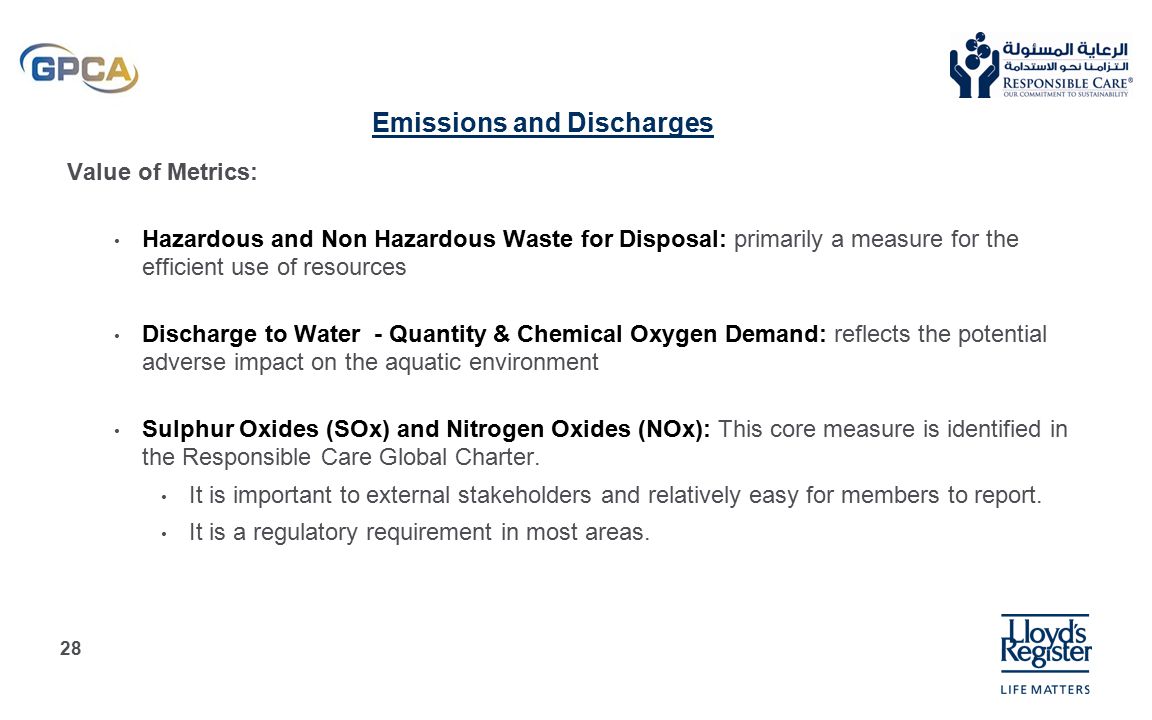Click 'Our Commitment to Sustainability' tagline

coord(1065,94)
